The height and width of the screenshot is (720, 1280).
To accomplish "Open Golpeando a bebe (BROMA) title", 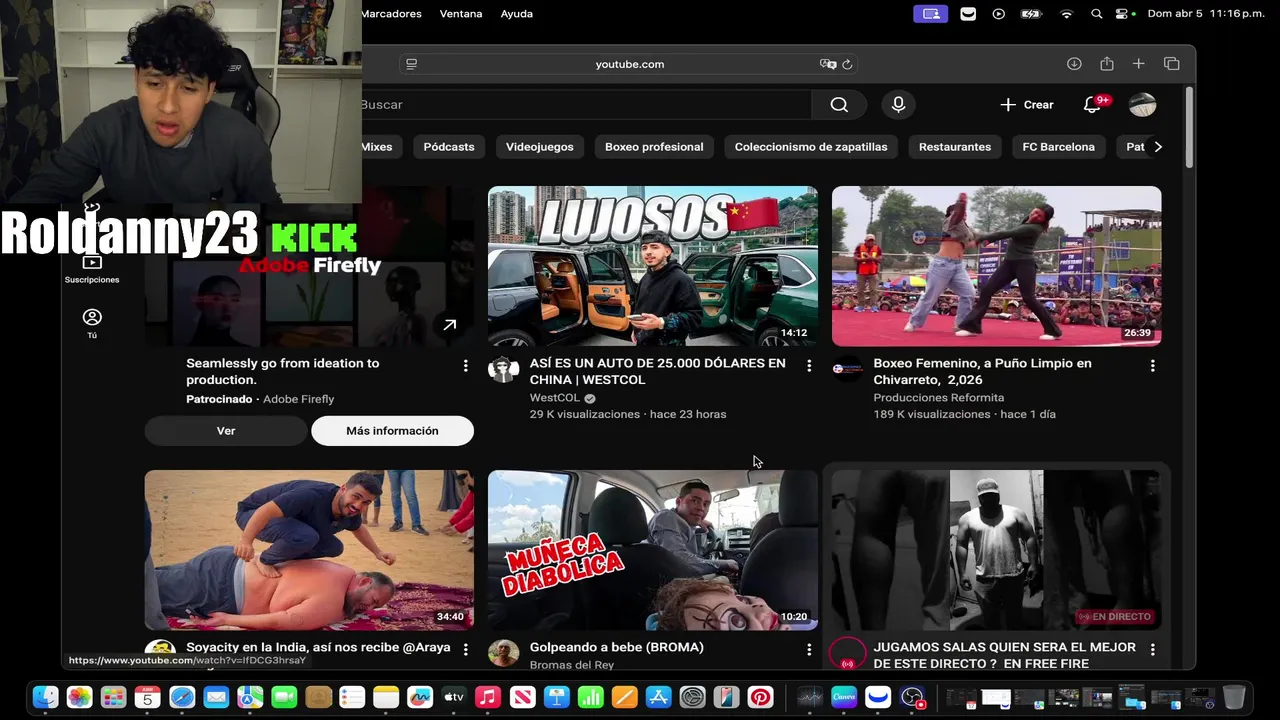I will click(617, 647).
